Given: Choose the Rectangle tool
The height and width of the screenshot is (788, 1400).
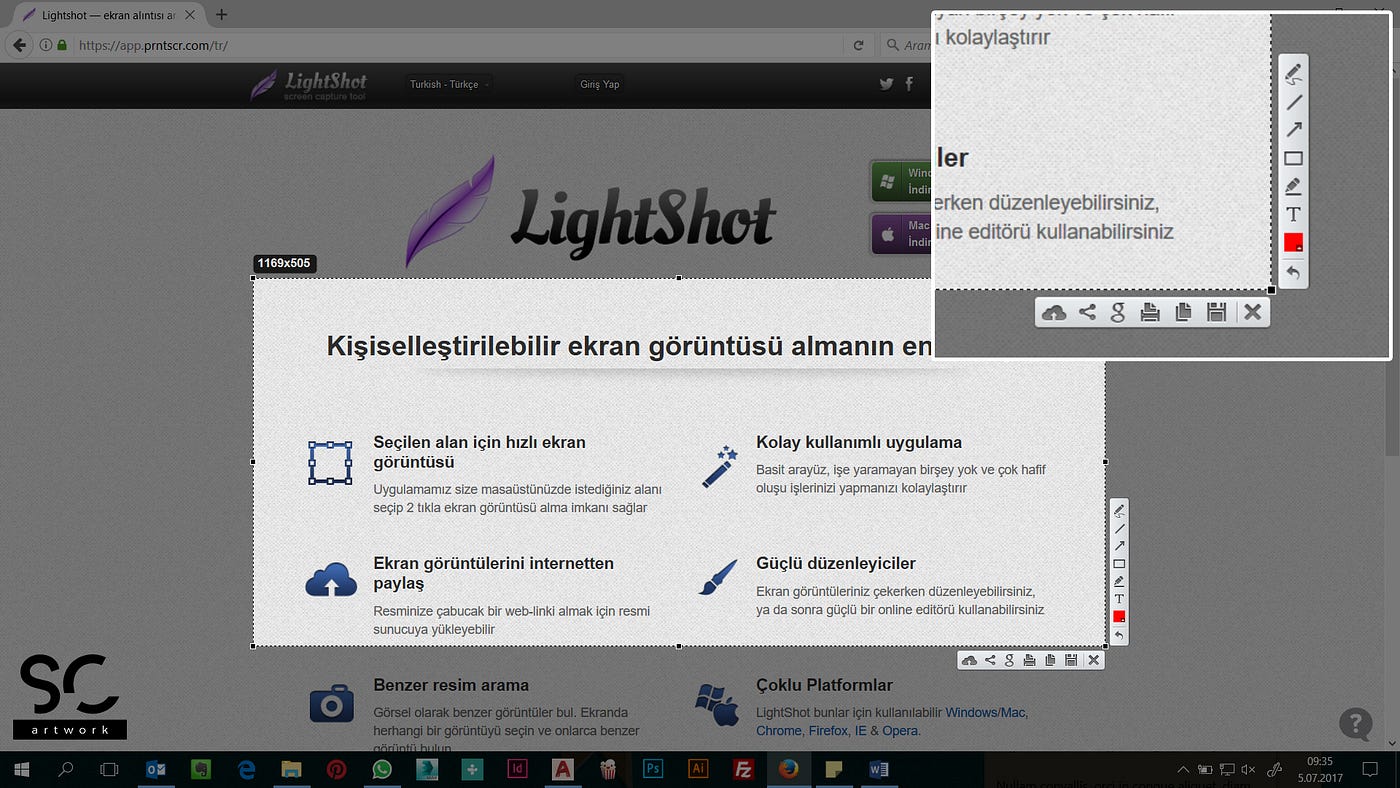Looking at the screenshot, I should 1293,158.
